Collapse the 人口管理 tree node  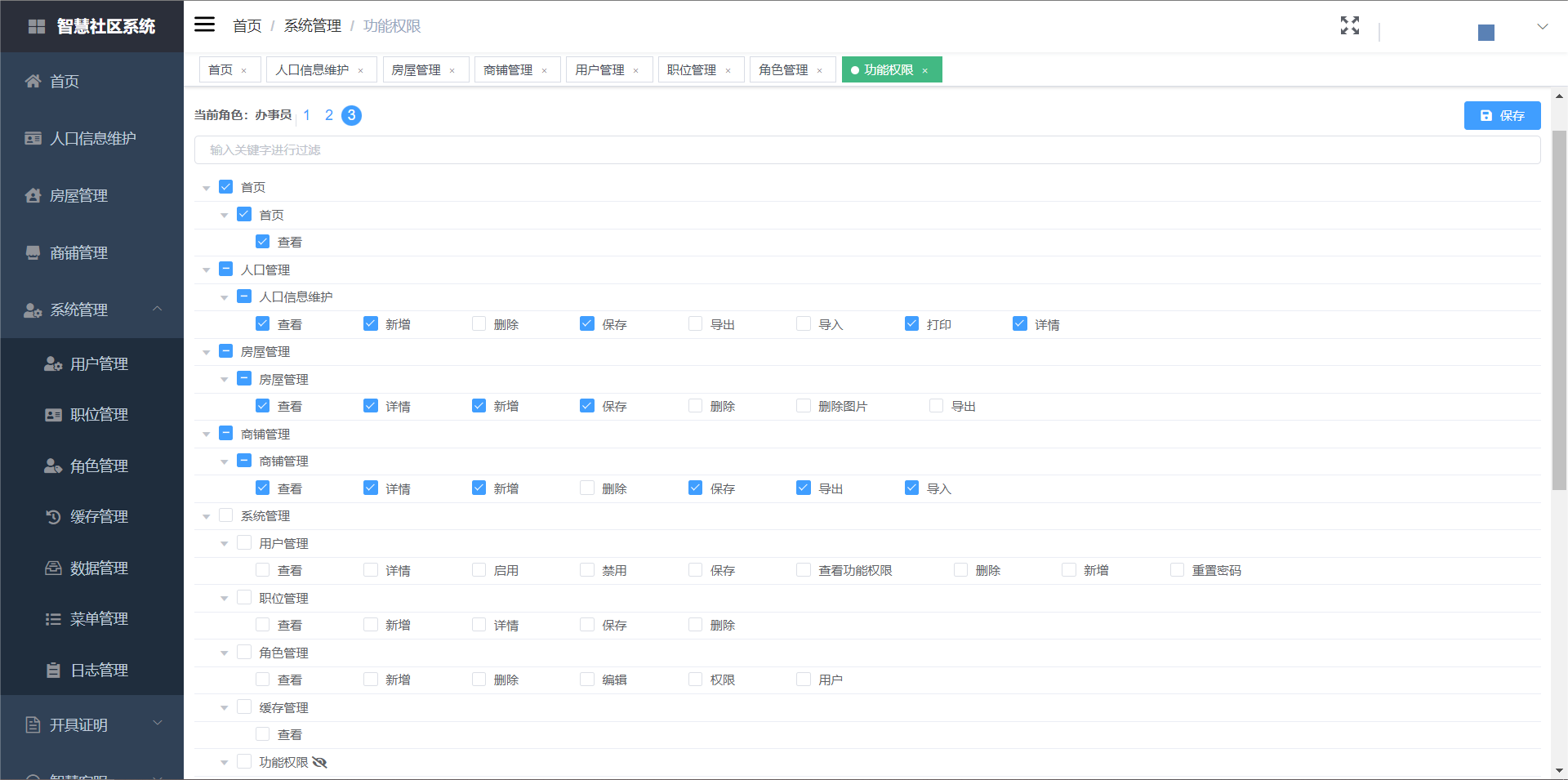click(206, 270)
